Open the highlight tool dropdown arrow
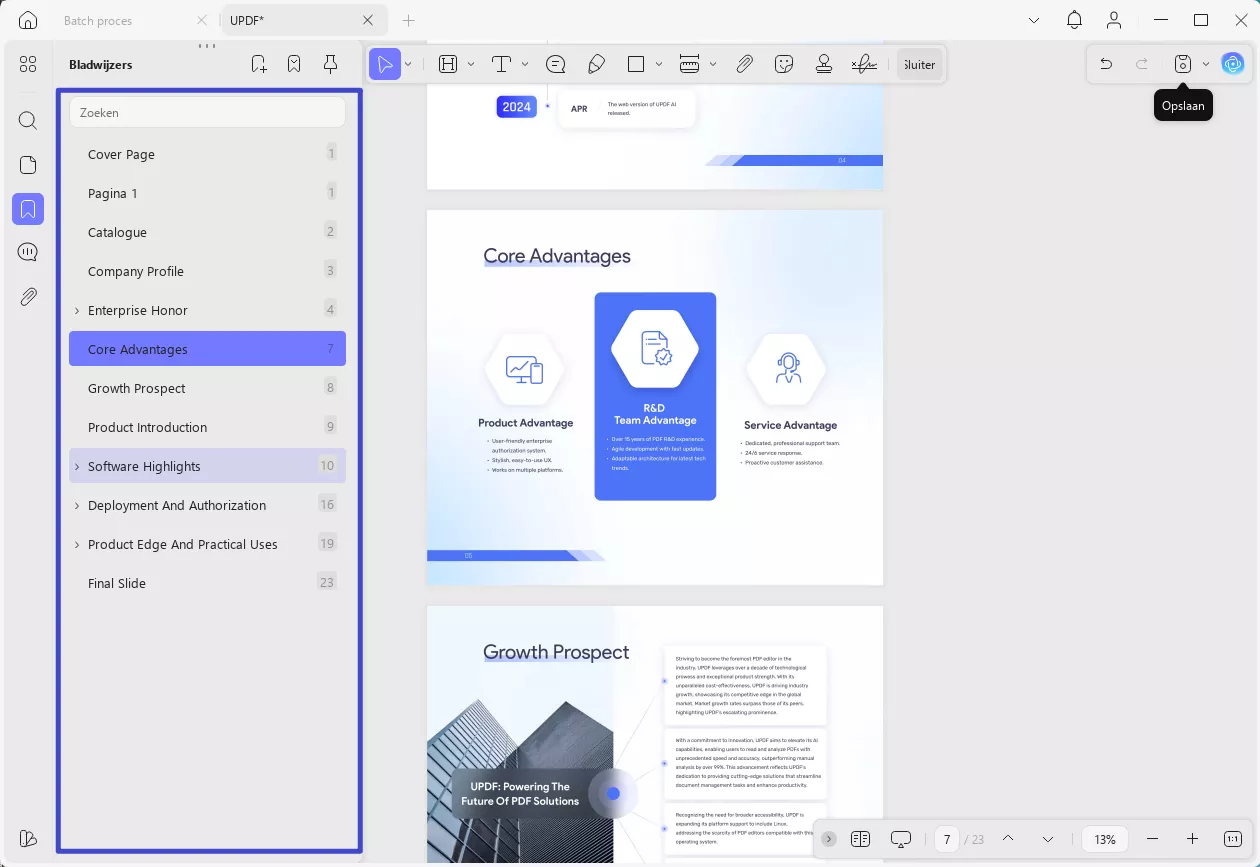1260x867 pixels. point(471,64)
